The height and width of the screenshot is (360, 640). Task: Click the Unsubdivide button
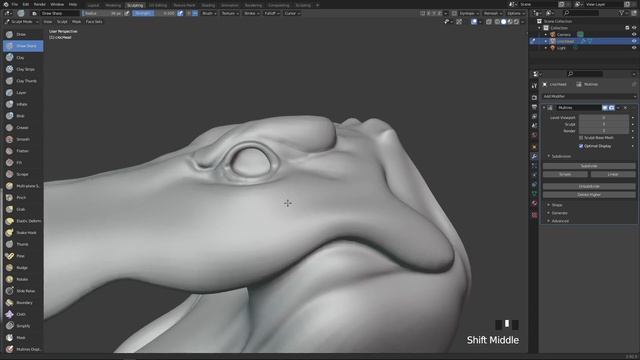589,187
